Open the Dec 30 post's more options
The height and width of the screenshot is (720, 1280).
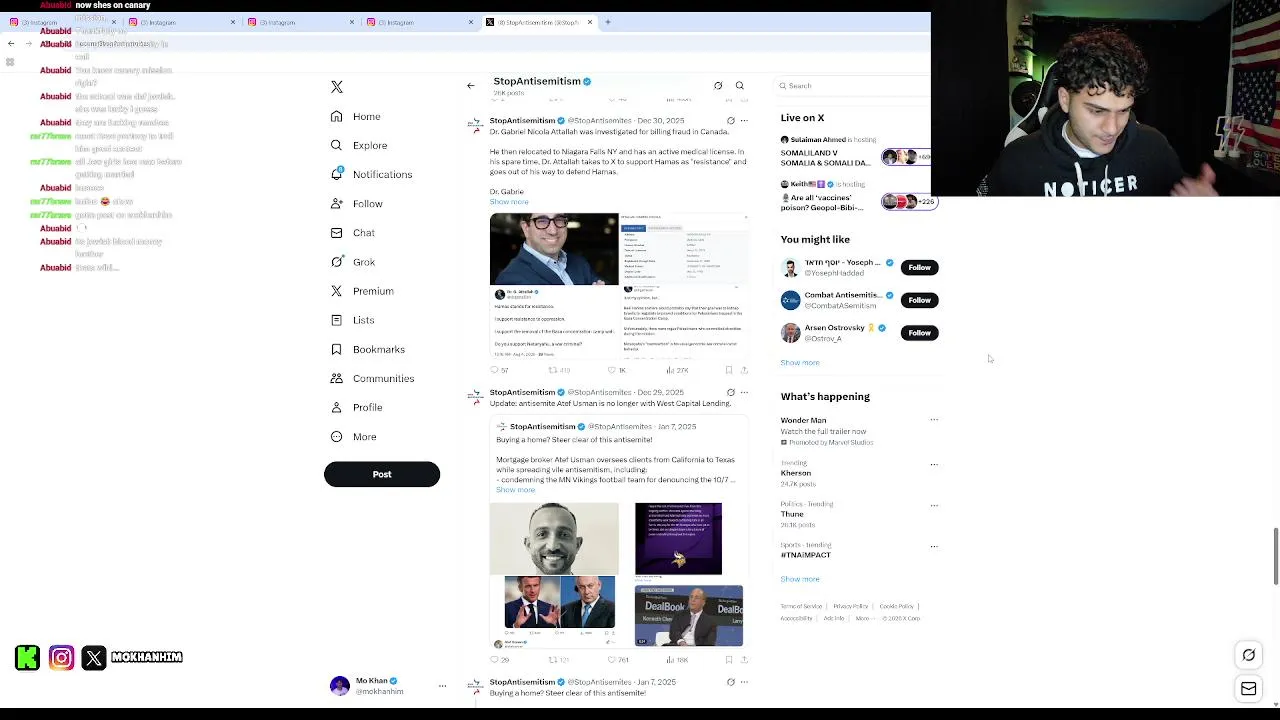744,121
